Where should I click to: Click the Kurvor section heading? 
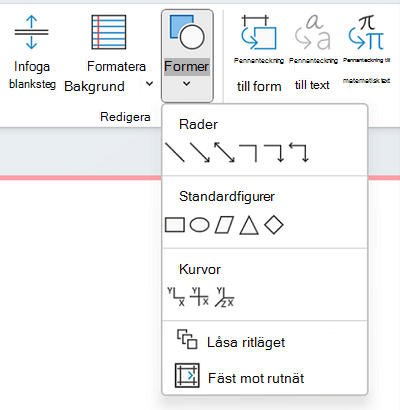point(200,269)
